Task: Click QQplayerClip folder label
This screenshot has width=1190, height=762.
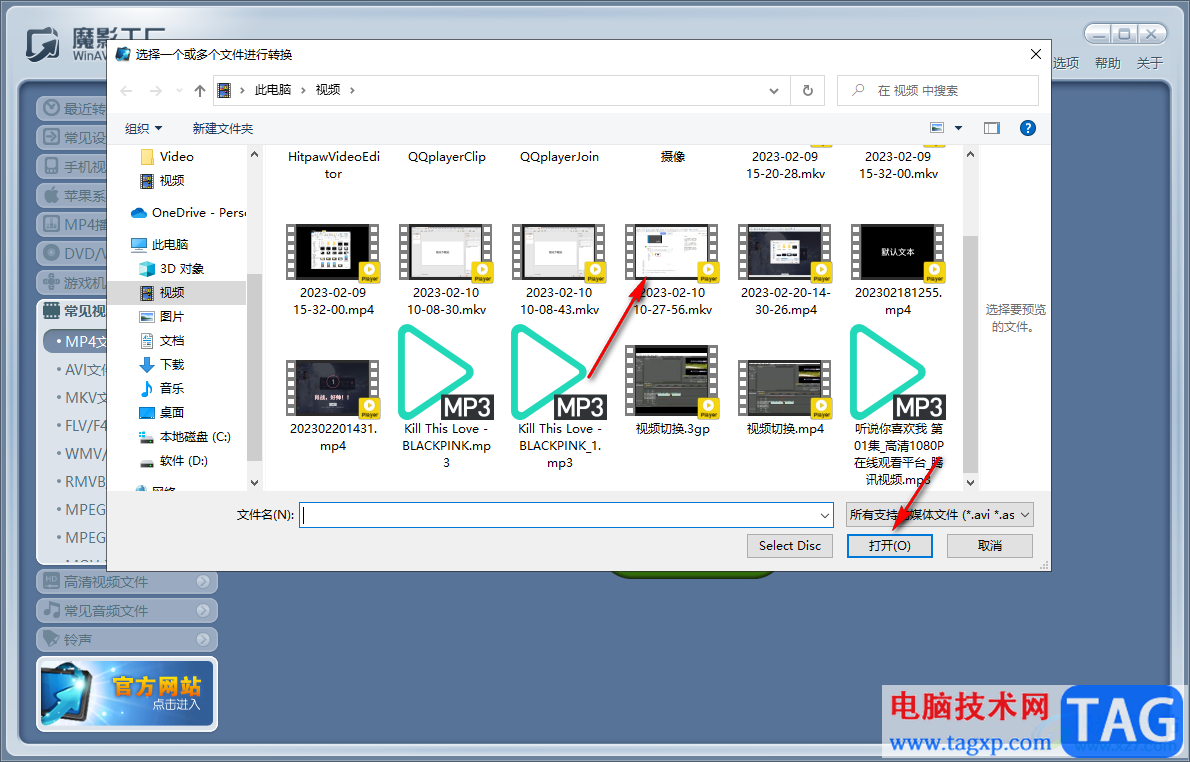Action: 446,156
